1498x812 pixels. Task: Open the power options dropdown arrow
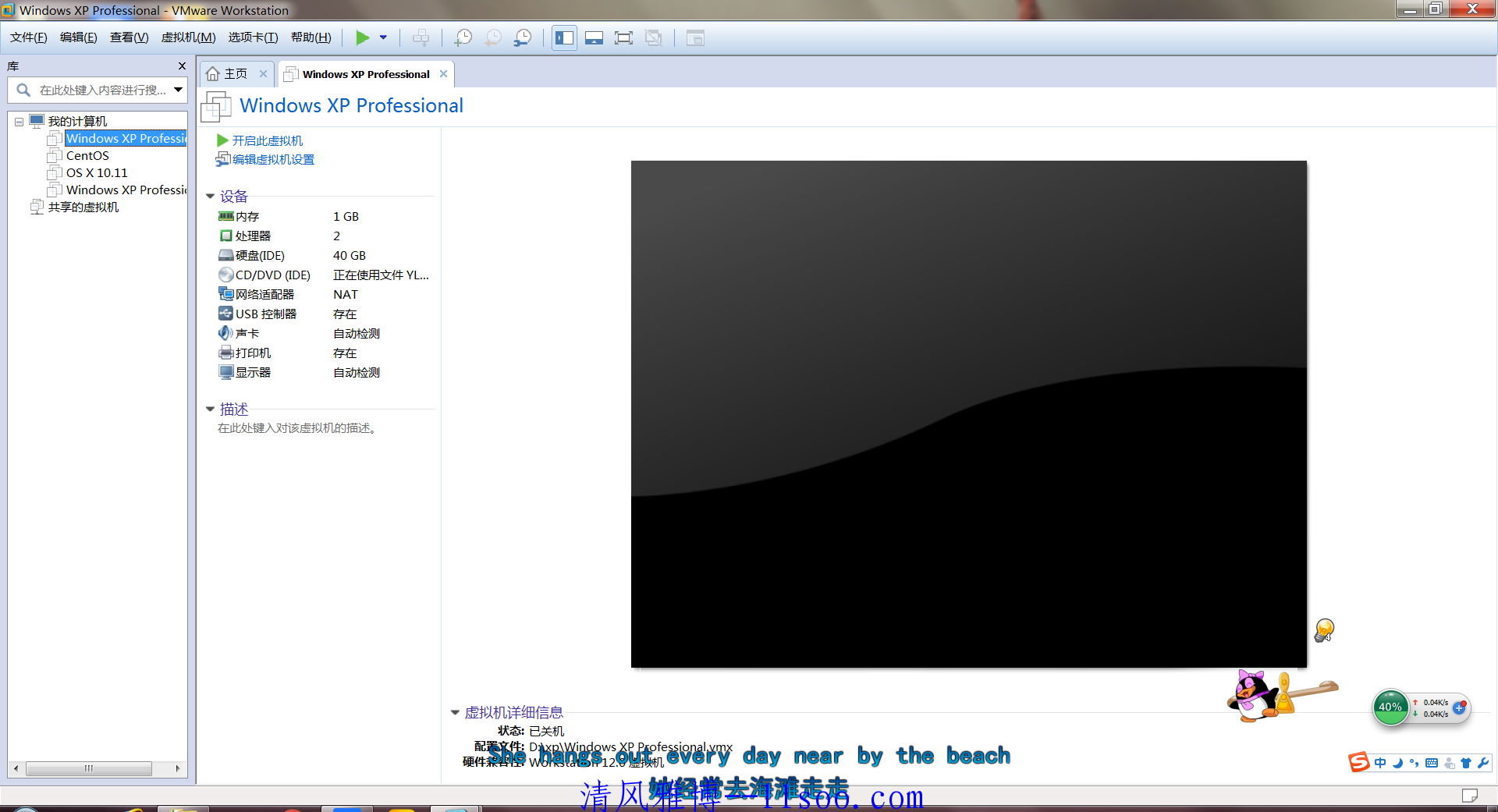coord(383,37)
